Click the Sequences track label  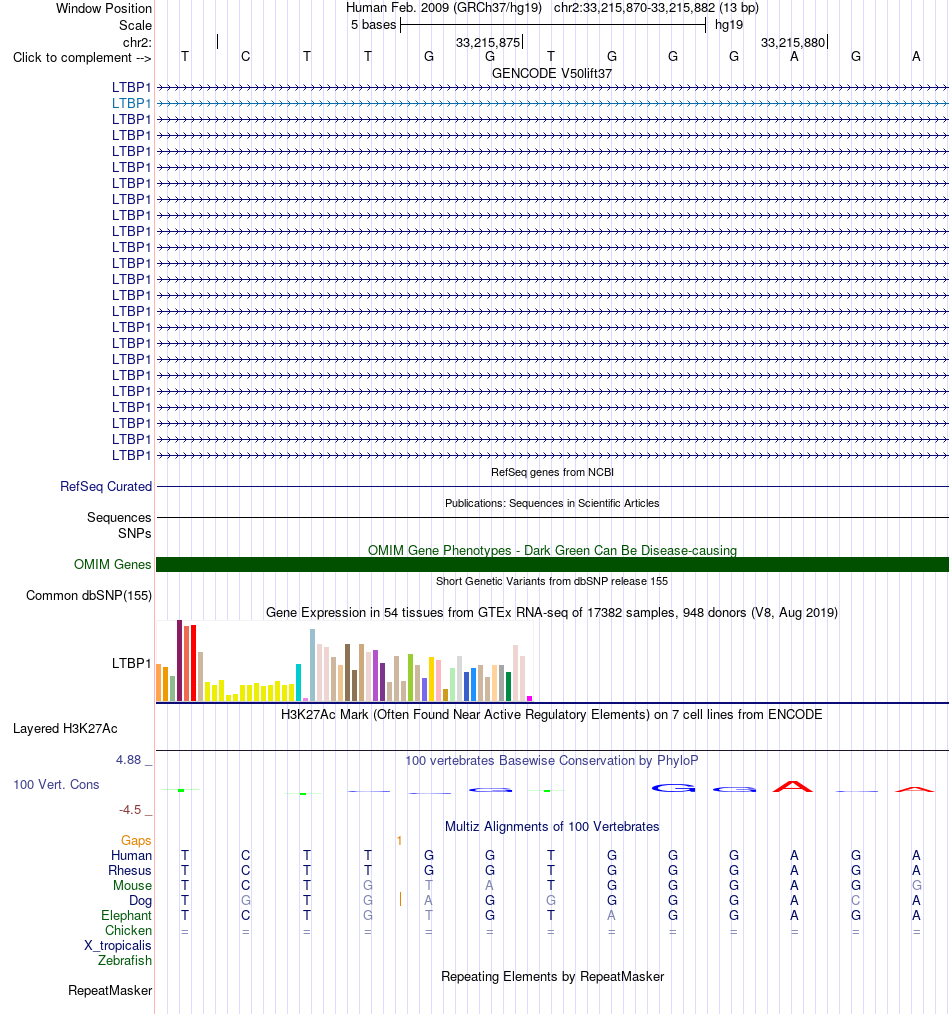click(x=119, y=517)
